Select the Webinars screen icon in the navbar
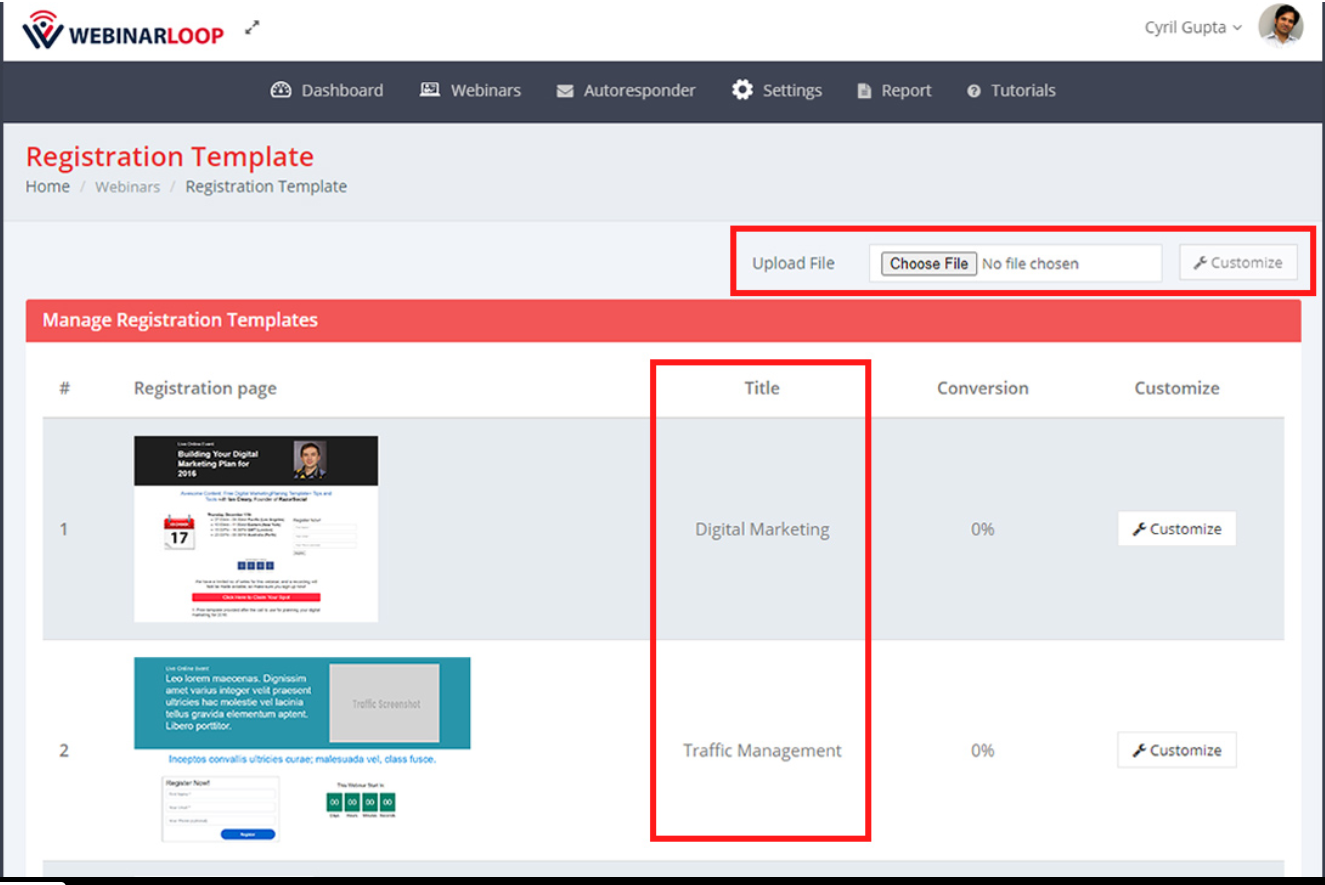Image resolution: width=1325 pixels, height=885 pixels. 429,89
